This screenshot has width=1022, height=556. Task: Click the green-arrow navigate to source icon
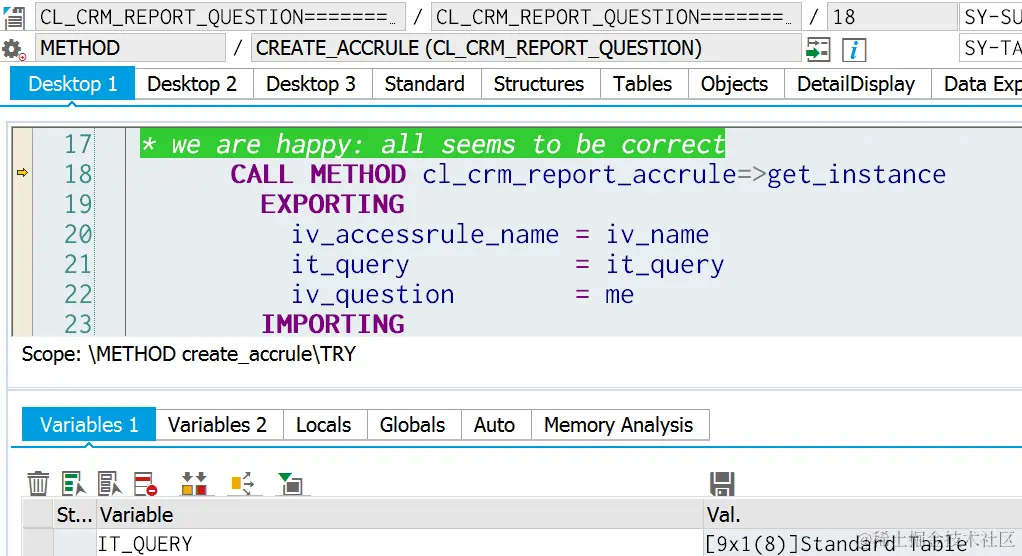tap(818, 50)
